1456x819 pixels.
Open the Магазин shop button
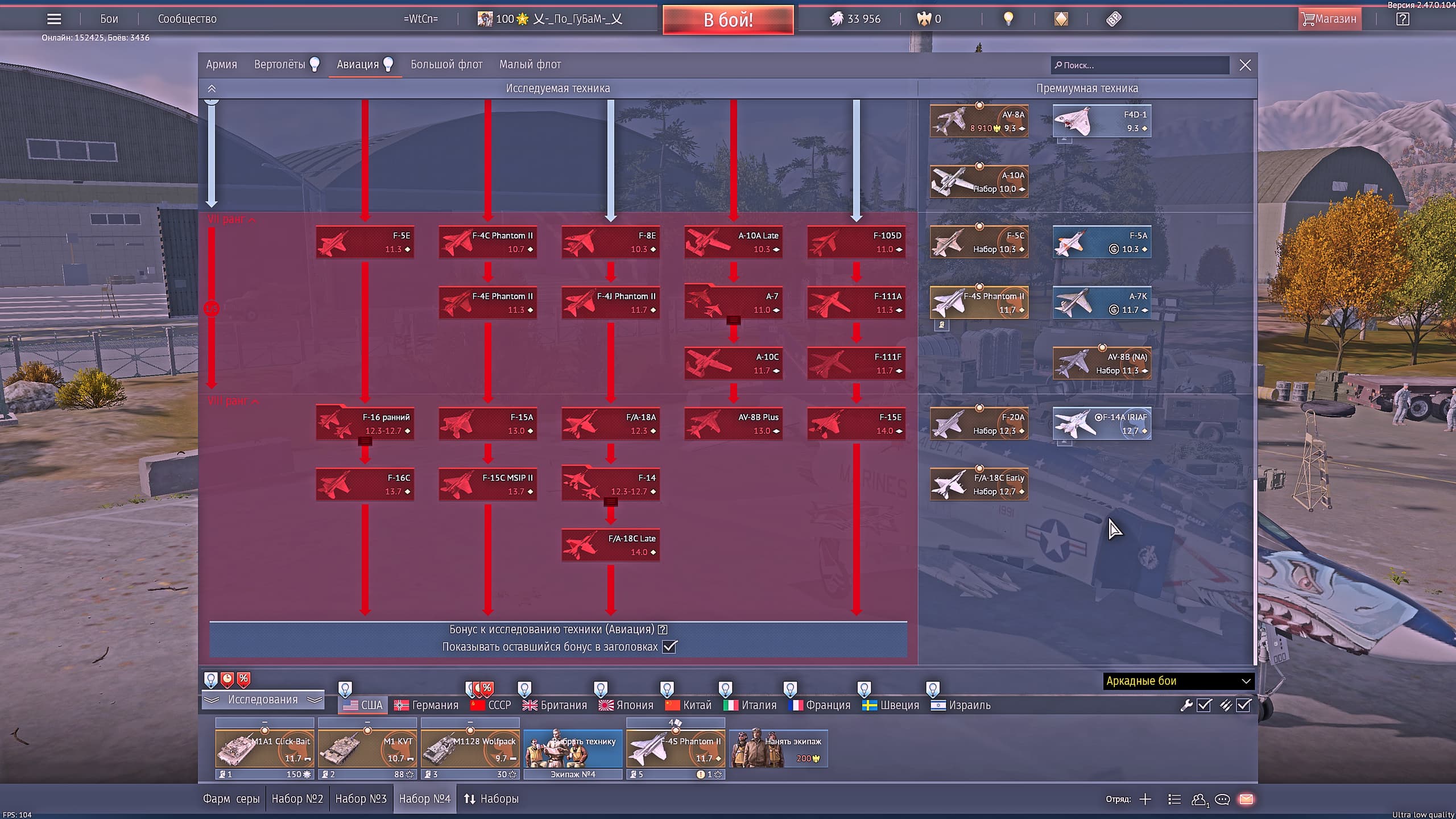tap(1330, 19)
